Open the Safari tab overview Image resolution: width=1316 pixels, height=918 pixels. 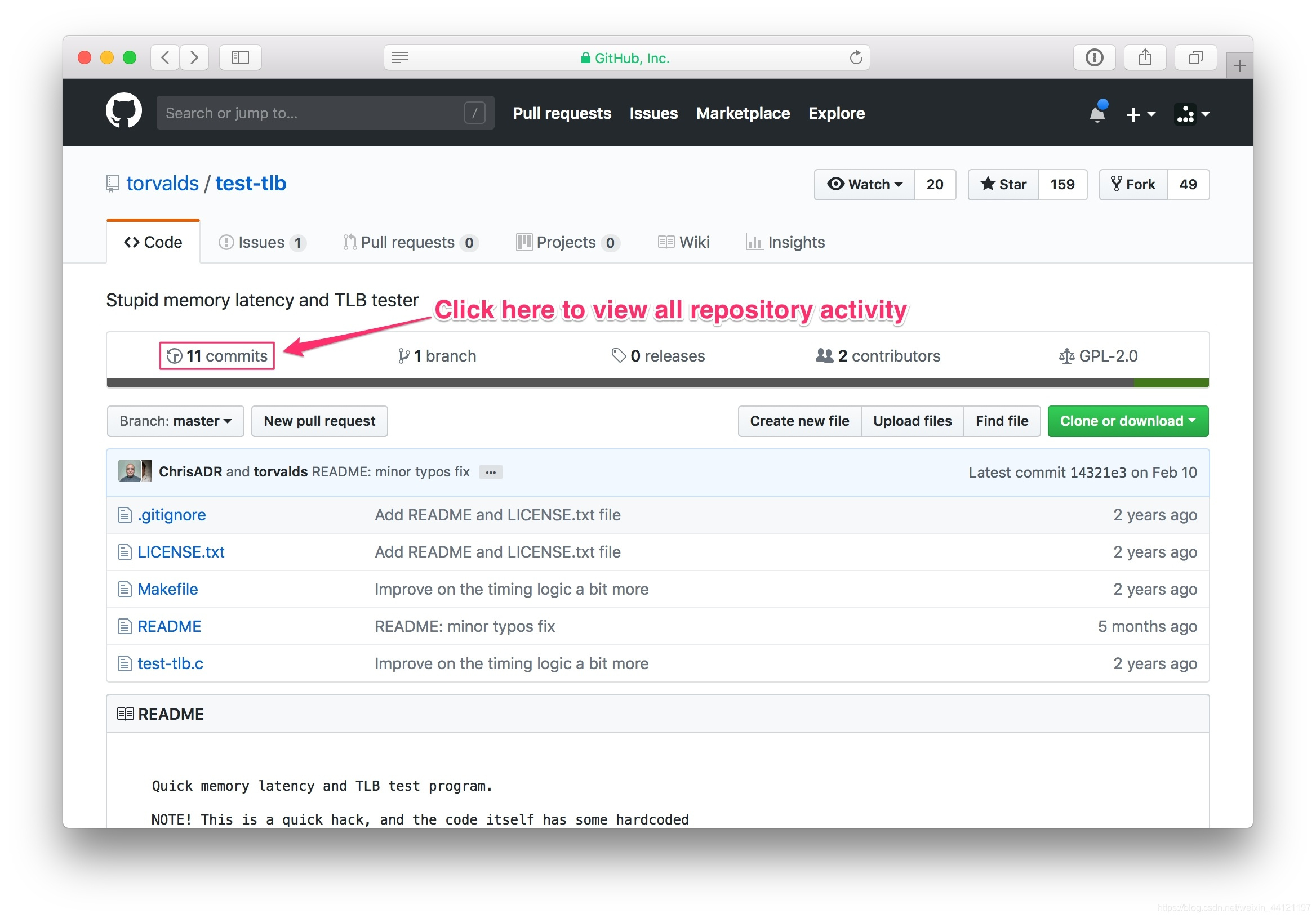[x=1195, y=57]
